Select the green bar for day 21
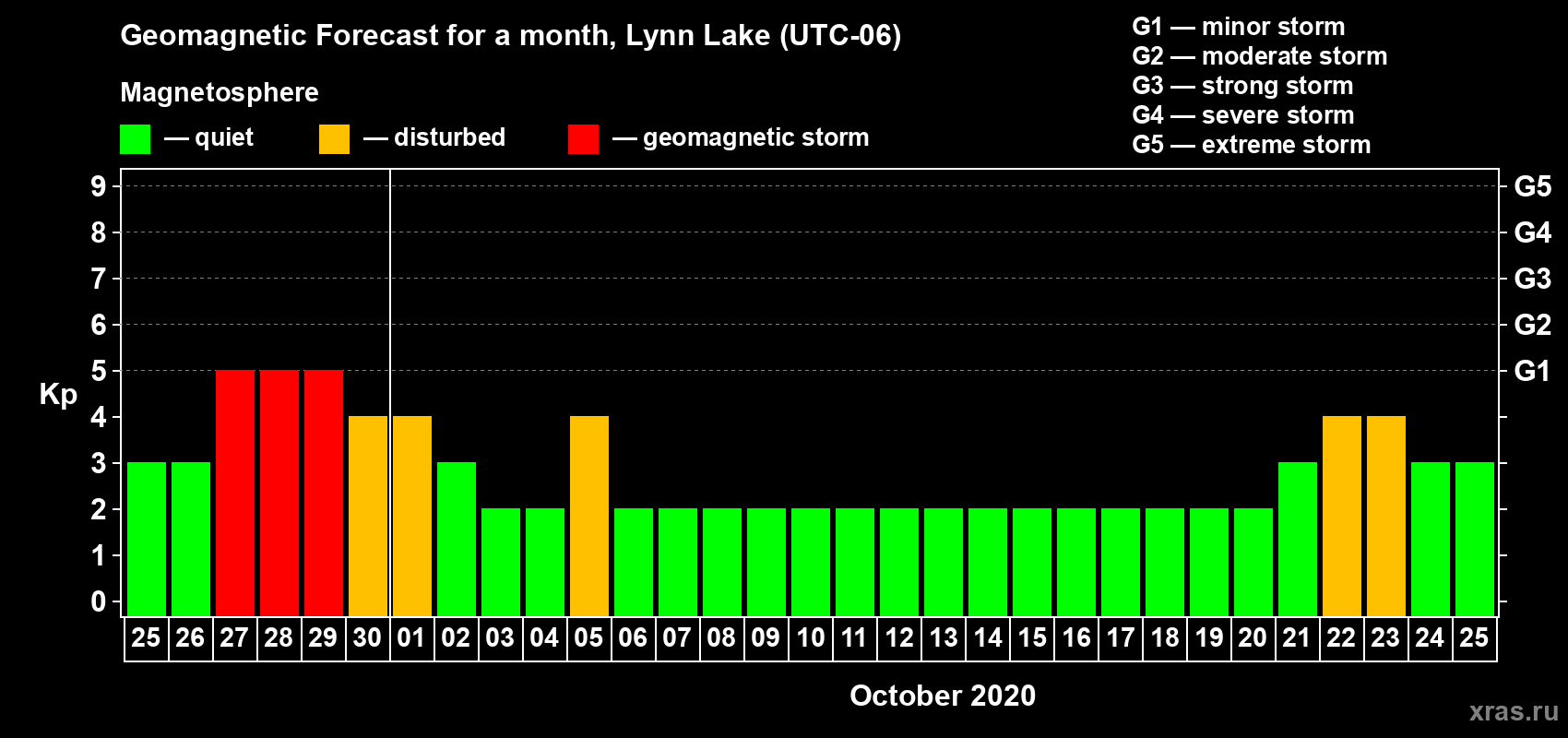Screen dimensions: 1568x738 1298,540
